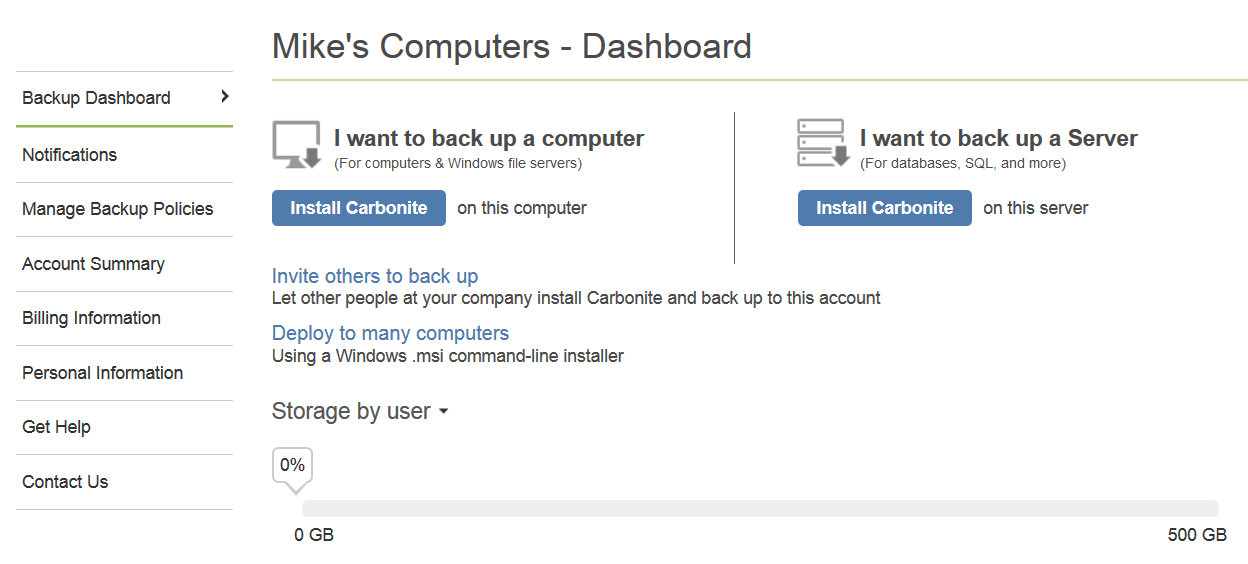The image size is (1248, 564).
Task: Click Get Help in sidebar
Action: pyautogui.click(x=56, y=427)
